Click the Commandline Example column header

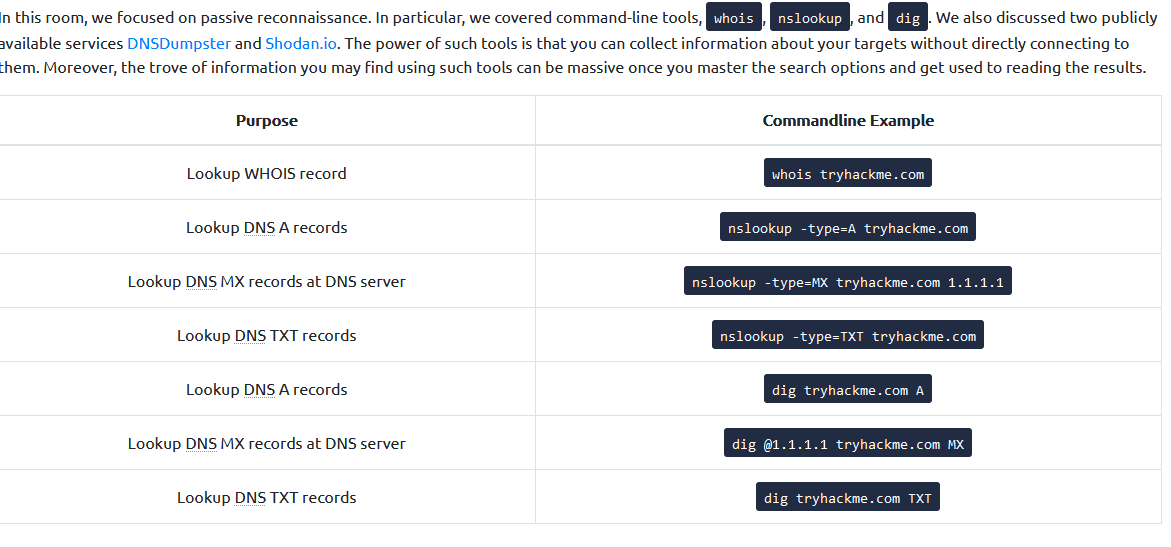coord(848,121)
